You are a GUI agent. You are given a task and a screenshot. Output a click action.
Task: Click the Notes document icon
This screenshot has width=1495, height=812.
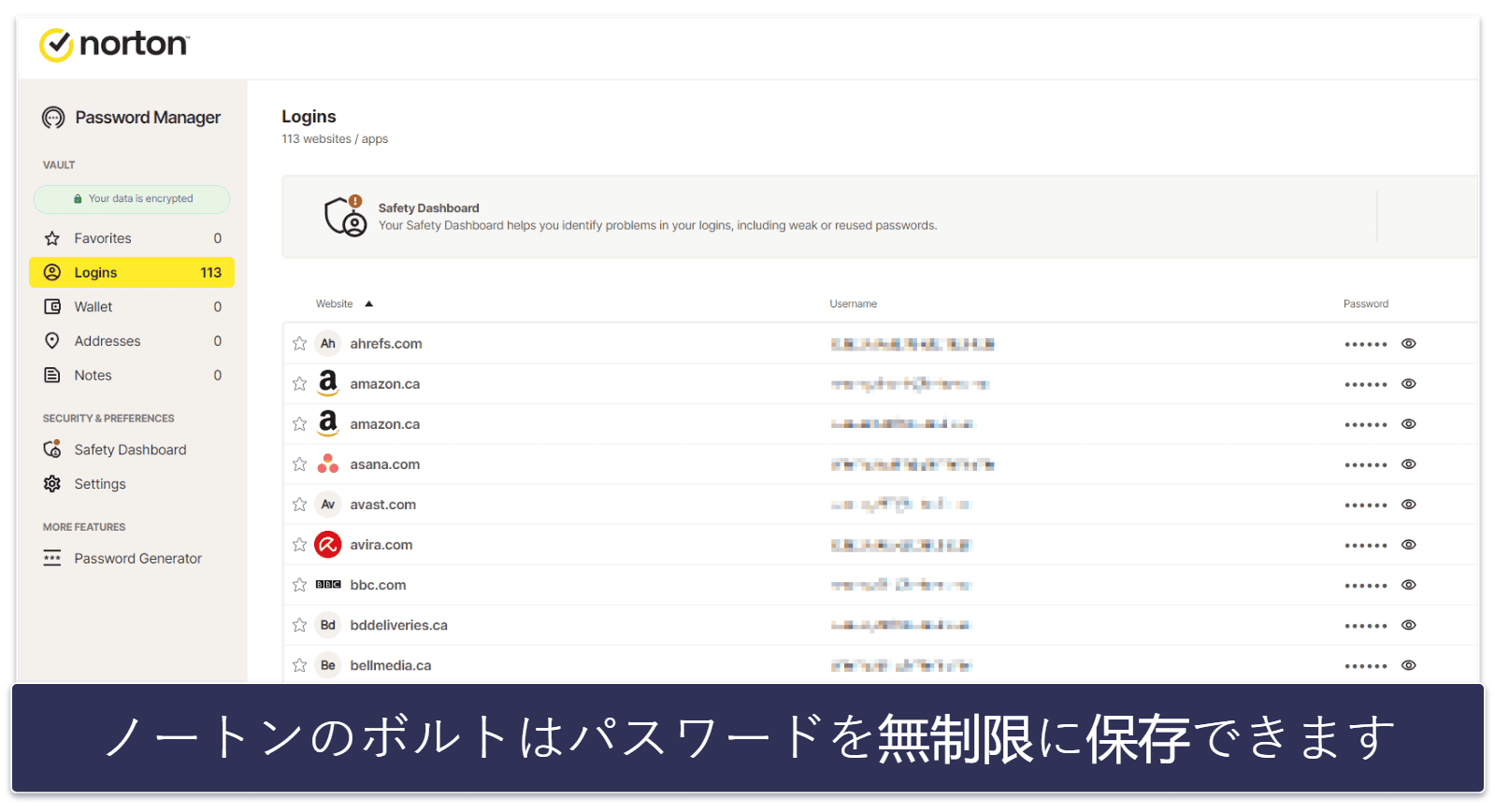(52, 376)
